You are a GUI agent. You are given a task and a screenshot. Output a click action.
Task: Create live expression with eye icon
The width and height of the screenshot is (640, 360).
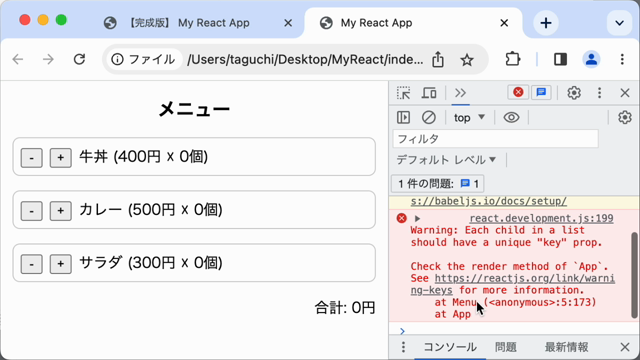pyautogui.click(x=511, y=118)
